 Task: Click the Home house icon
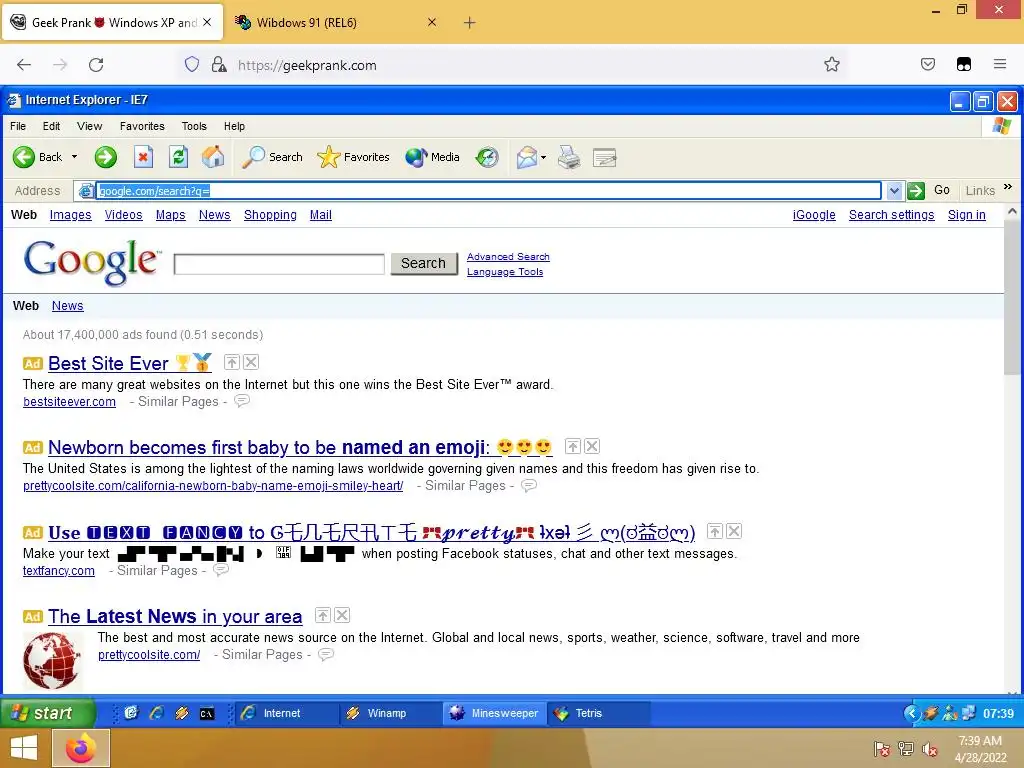tap(213, 157)
